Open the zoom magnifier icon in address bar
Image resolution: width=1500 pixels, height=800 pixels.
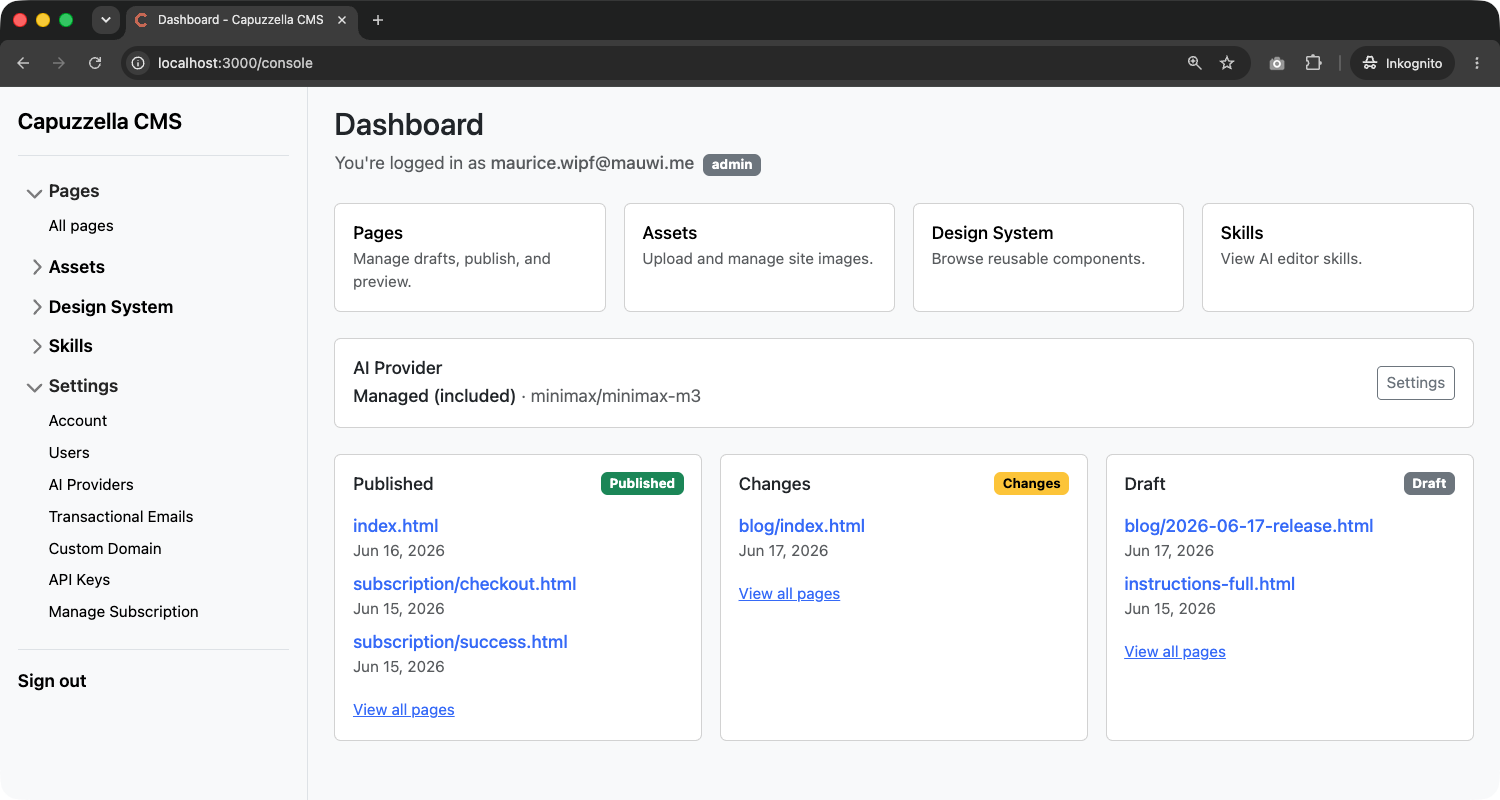tap(1194, 63)
